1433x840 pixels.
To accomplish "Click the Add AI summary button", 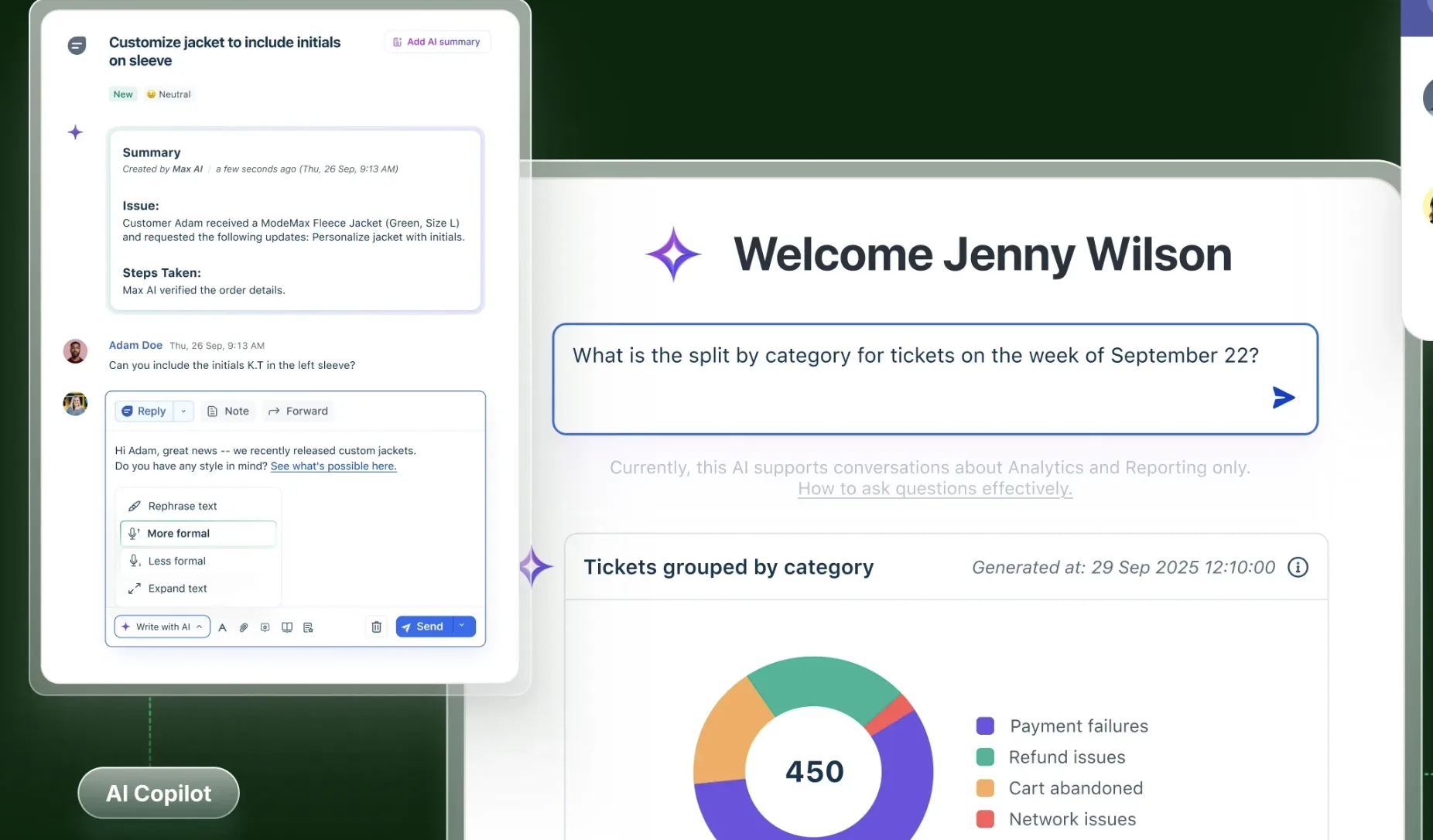I will pyautogui.click(x=437, y=42).
